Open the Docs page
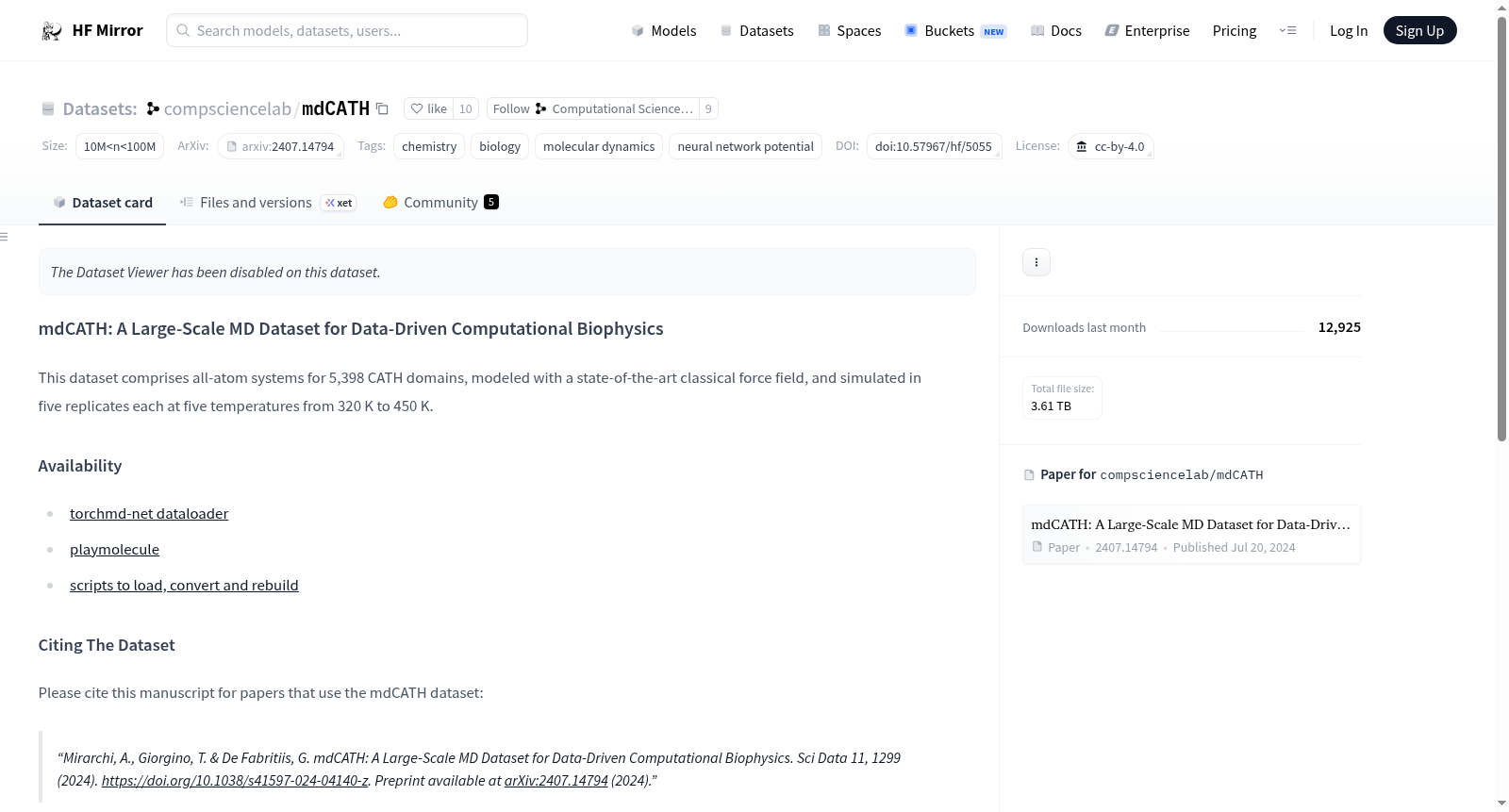 1056,30
